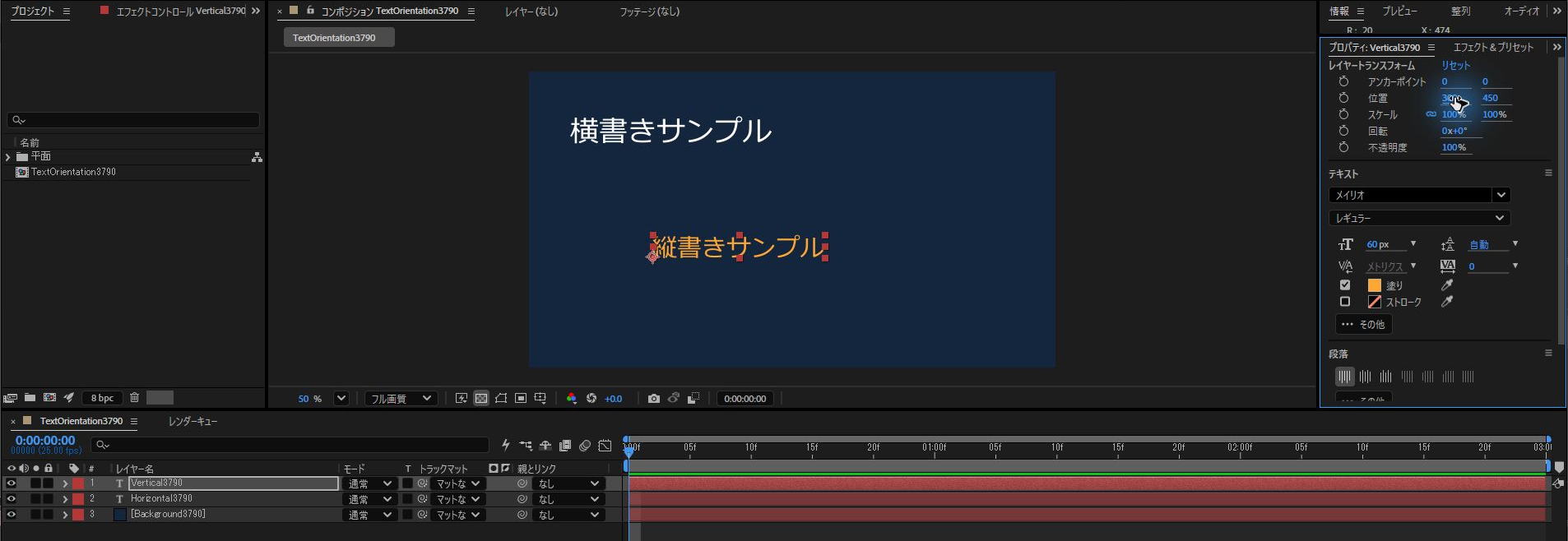
Task: Click the TextOrientation3790 breadcrumb button in viewer
Action: pos(339,38)
